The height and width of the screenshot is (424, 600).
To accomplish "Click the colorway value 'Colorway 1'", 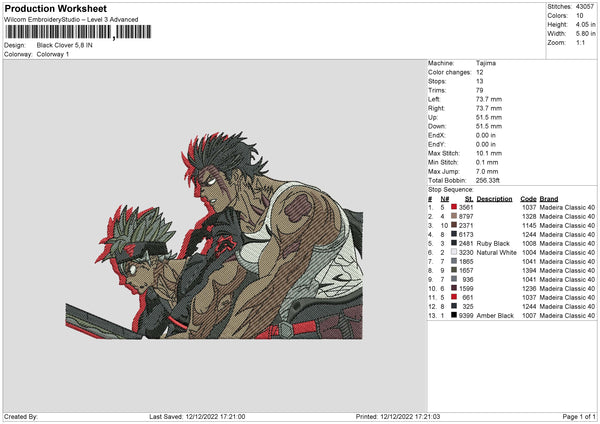I will click(53, 54).
